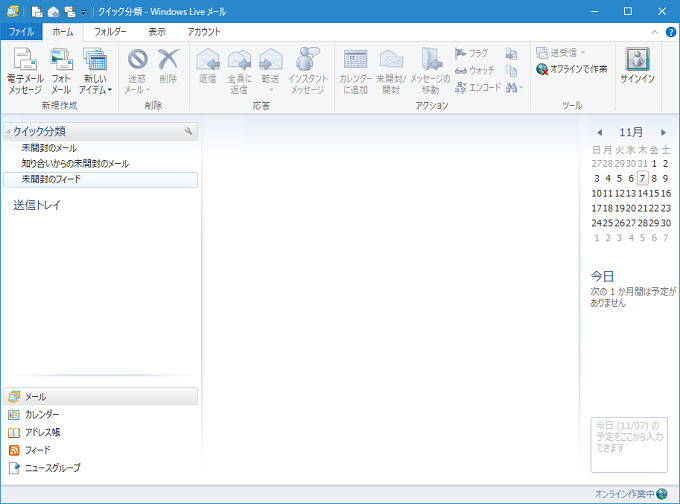The width and height of the screenshot is (680, 504).
Task: Collapse the クイック分類 section header
Action: [100, 131]
